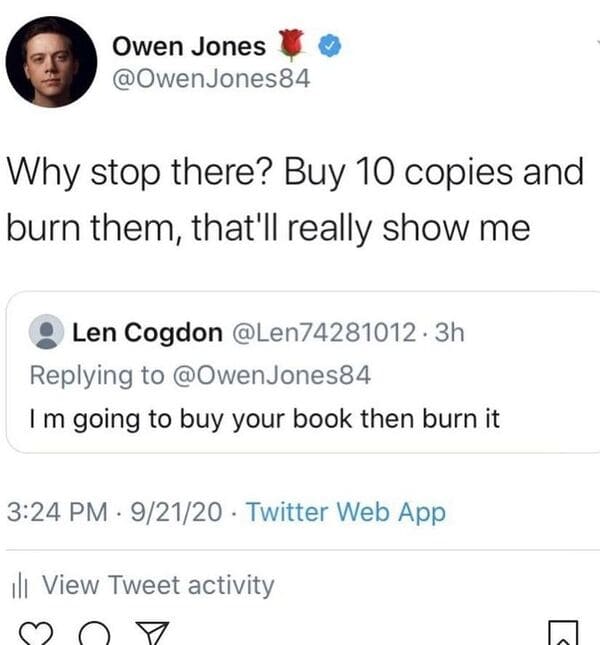This screenshot has height=645, width=600.
Task: Click @OwenJones84 in the Replying to line
Action: pyautogui.click(x=272, y=375)
